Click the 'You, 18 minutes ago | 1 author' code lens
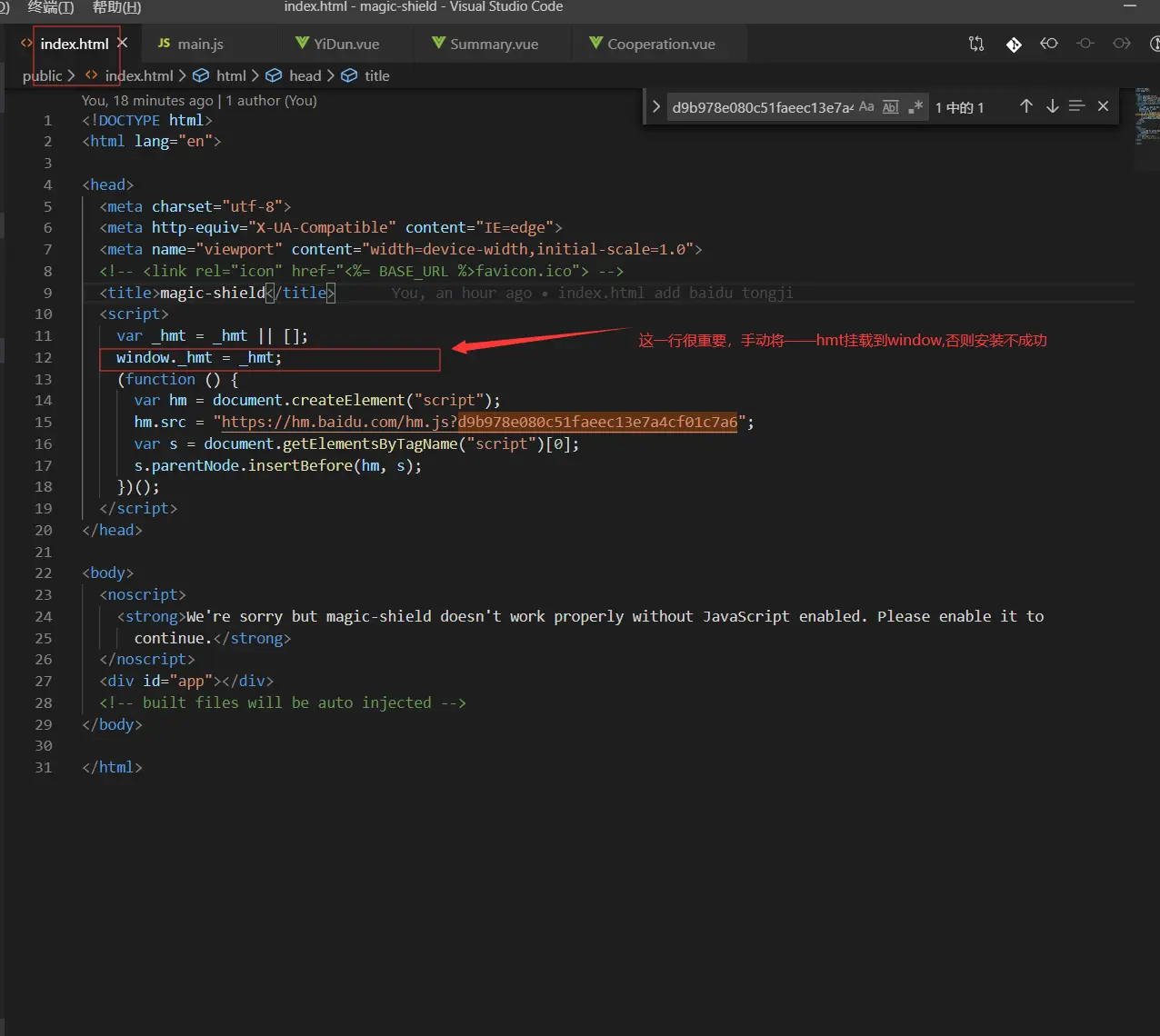This screenshot has height=1036, width=1160. pos(199,100)
